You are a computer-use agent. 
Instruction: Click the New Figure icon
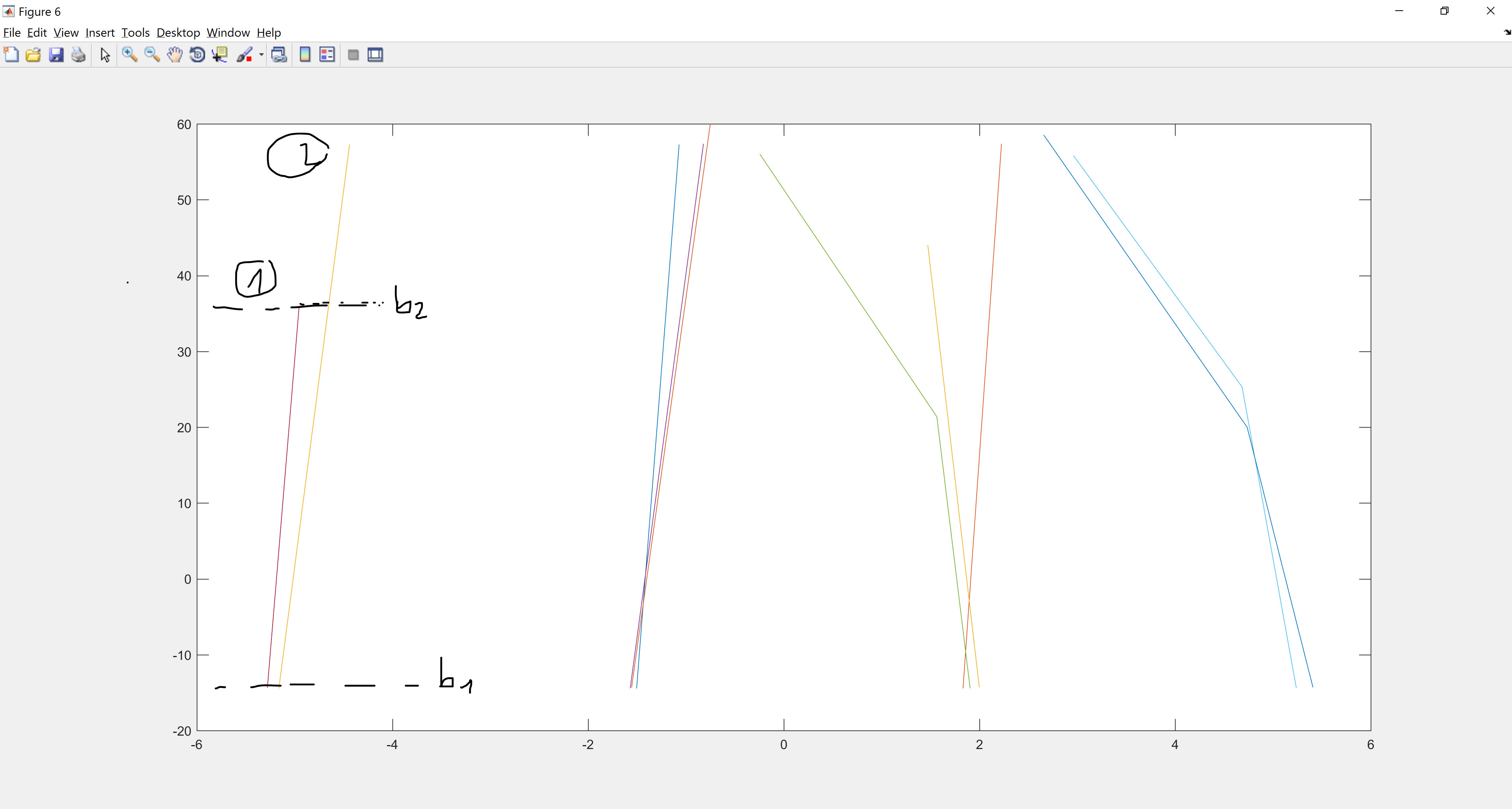click(11, 54)
